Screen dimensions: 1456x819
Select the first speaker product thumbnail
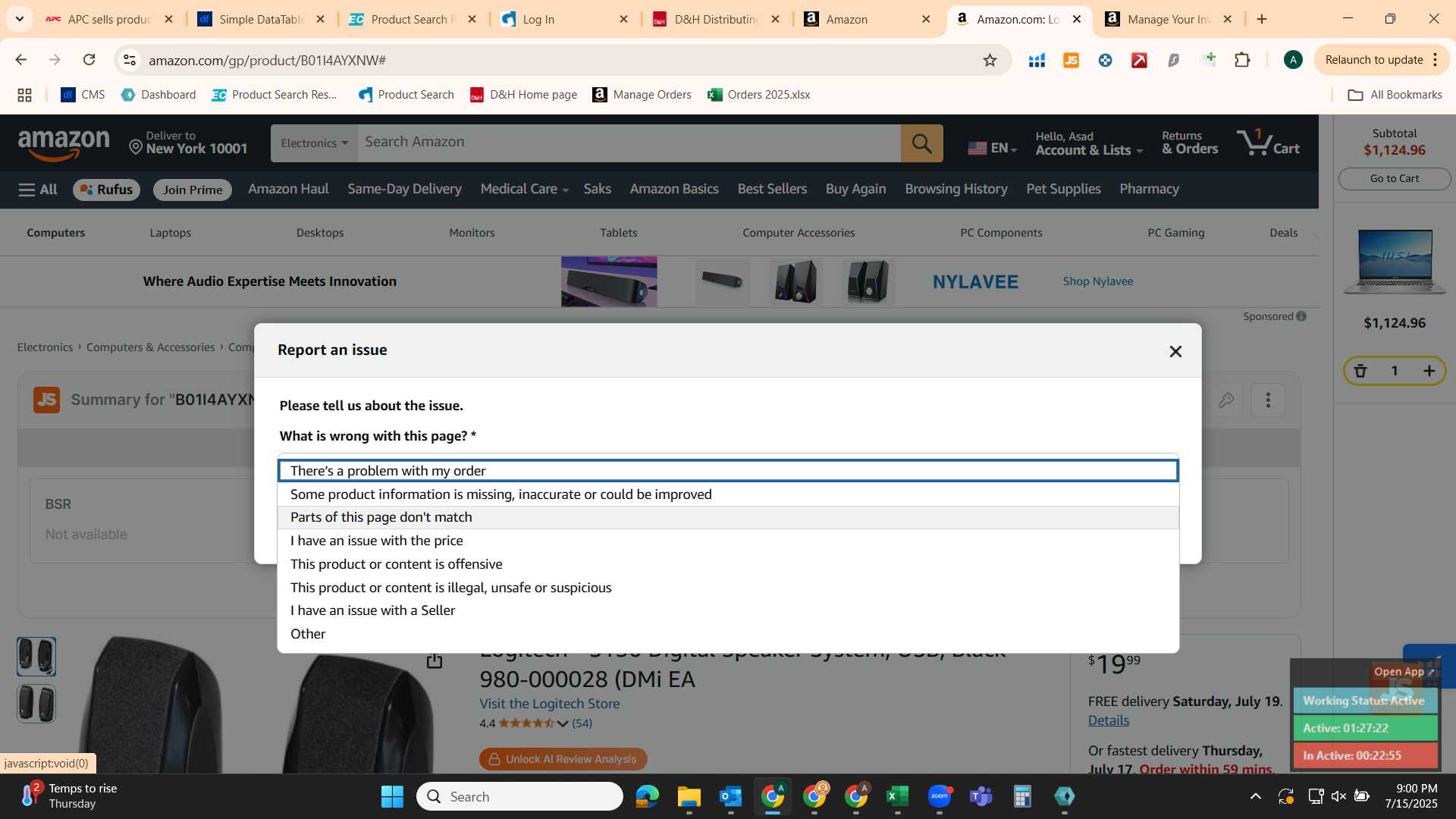(x=36, y=657)
